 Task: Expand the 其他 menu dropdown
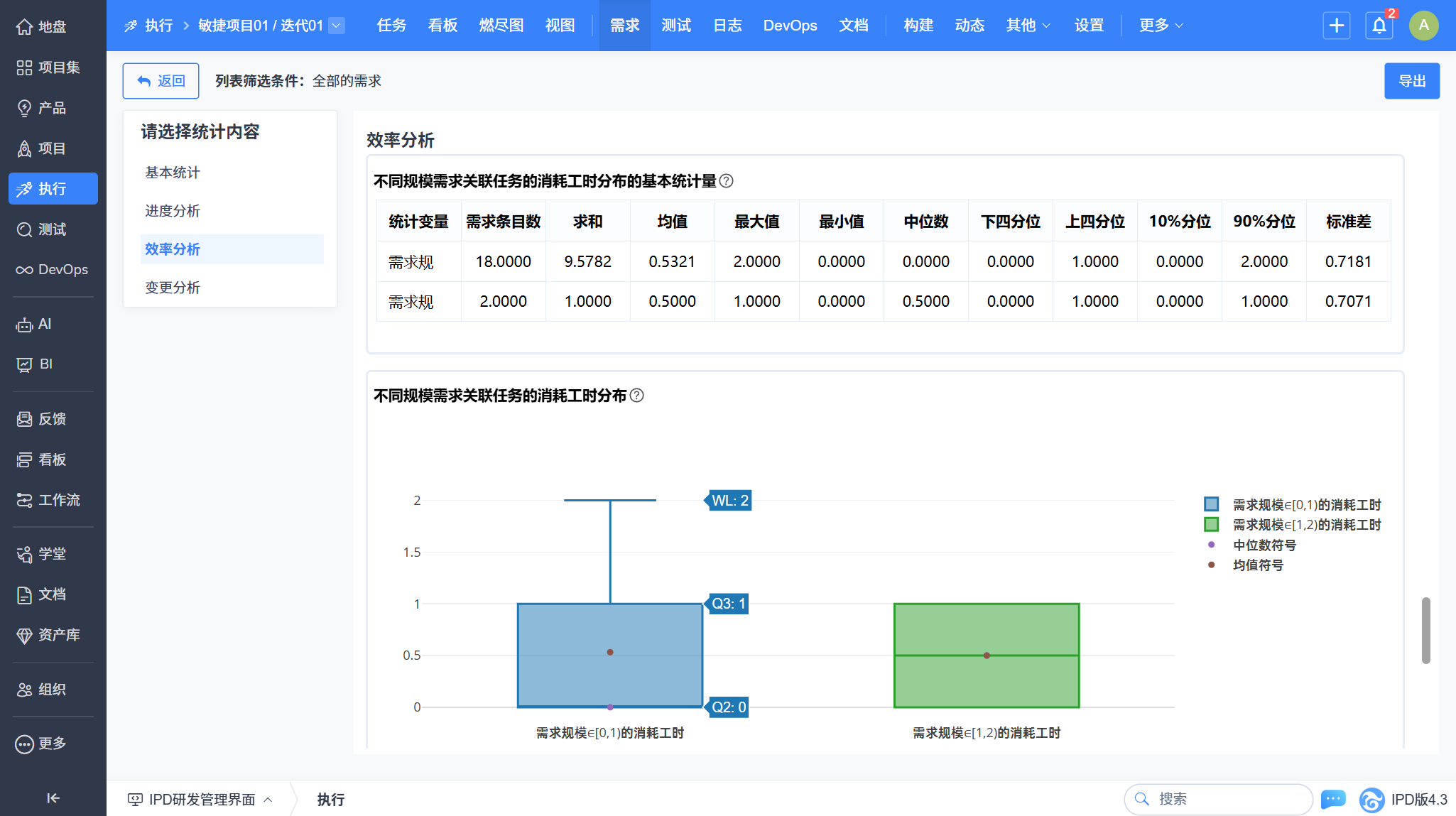(1028, 26)
